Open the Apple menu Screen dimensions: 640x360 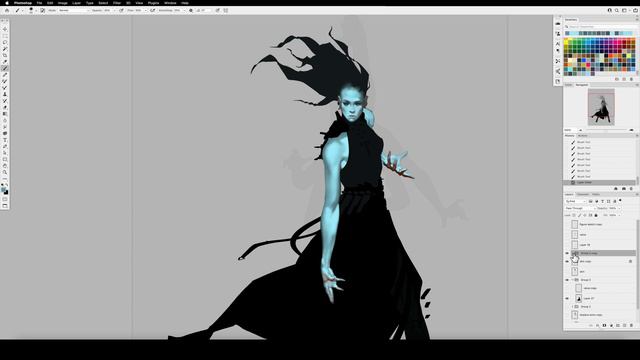(7, 3)
